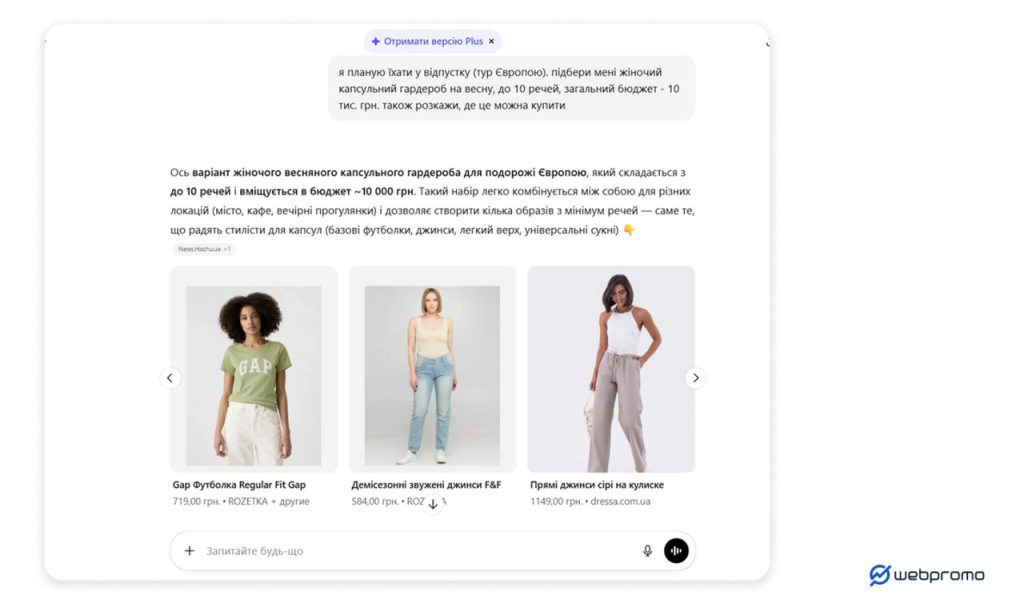1024x603 pixels.
Task: Show previous products with left carousel arrow
Action: tap(170, 378)
